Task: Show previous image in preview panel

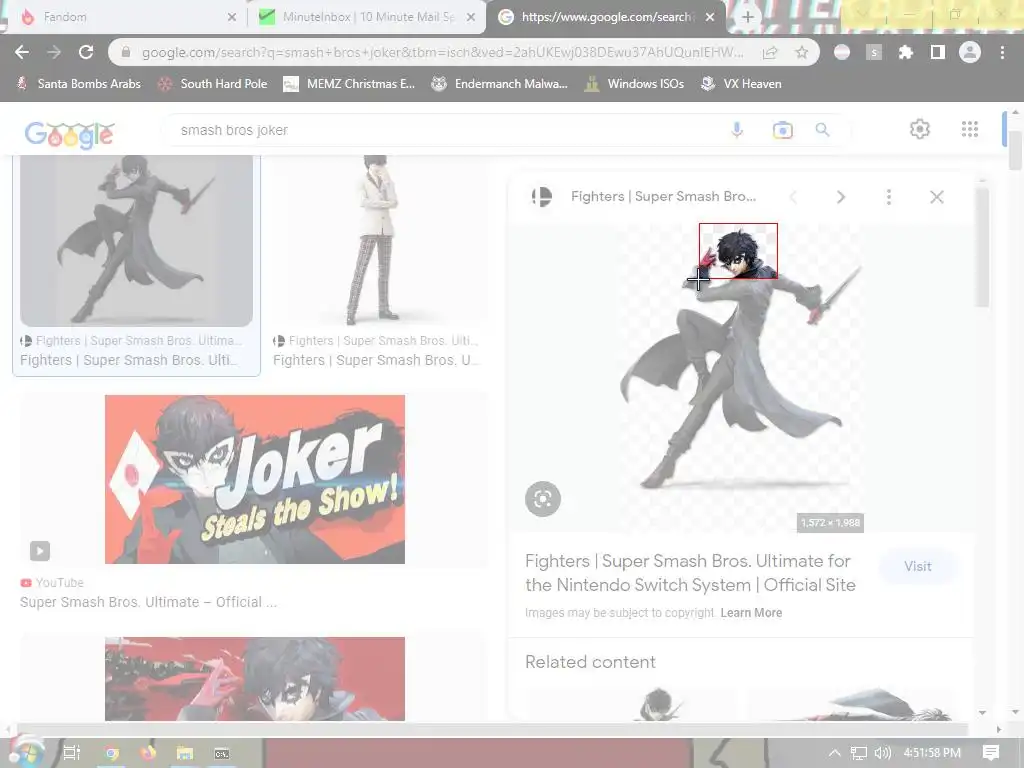Action: pyautogui.click(x=793, y=197)
